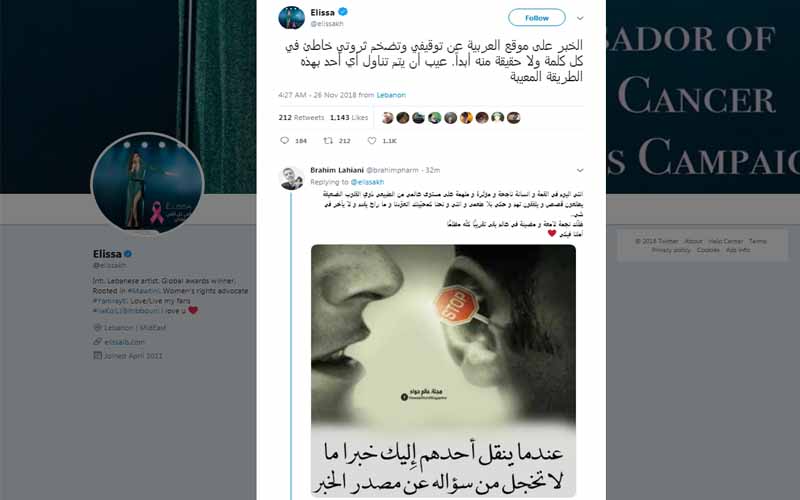Open Brahim Lahiani's profile avatar

pos(291,178)
